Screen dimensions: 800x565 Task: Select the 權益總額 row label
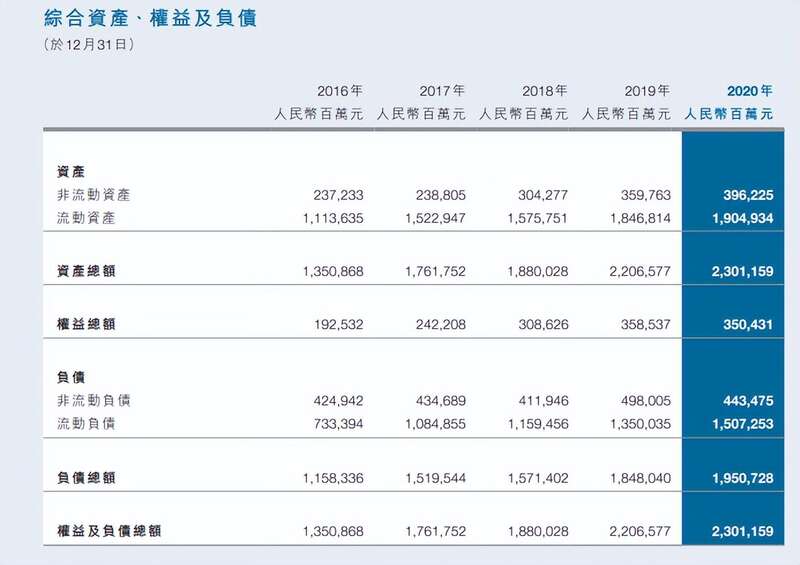click(x=86, y=324)
